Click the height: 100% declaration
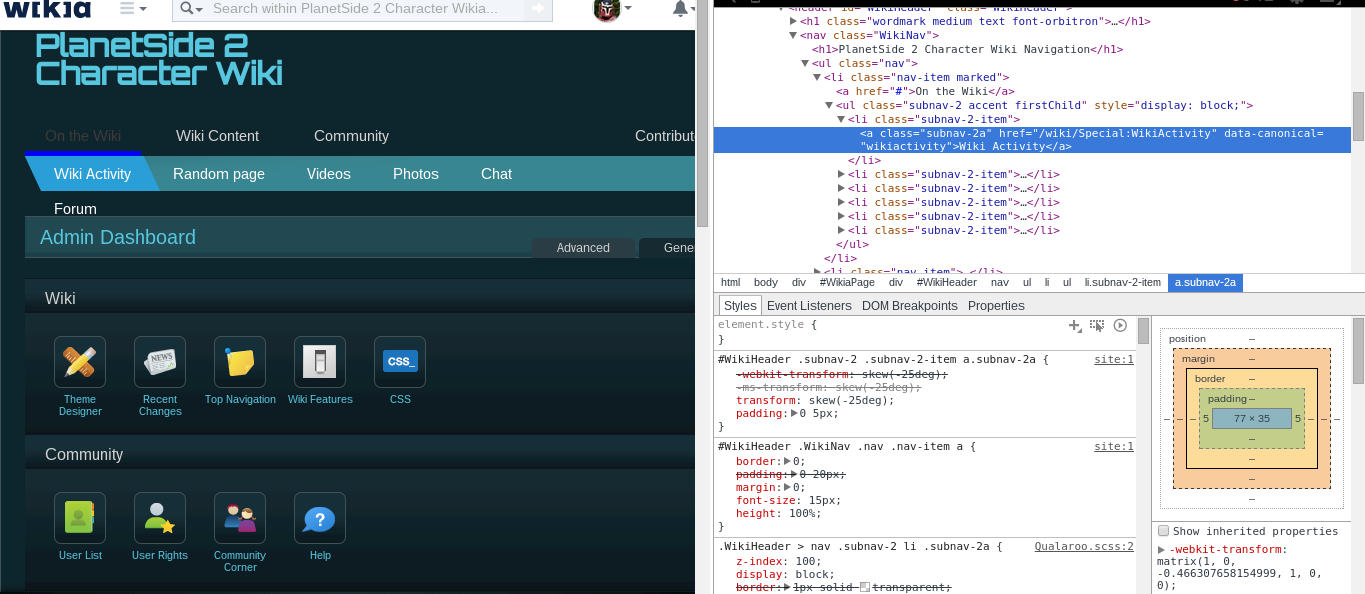This screenshot has width=1365, height=594. [x=778, y=514]
